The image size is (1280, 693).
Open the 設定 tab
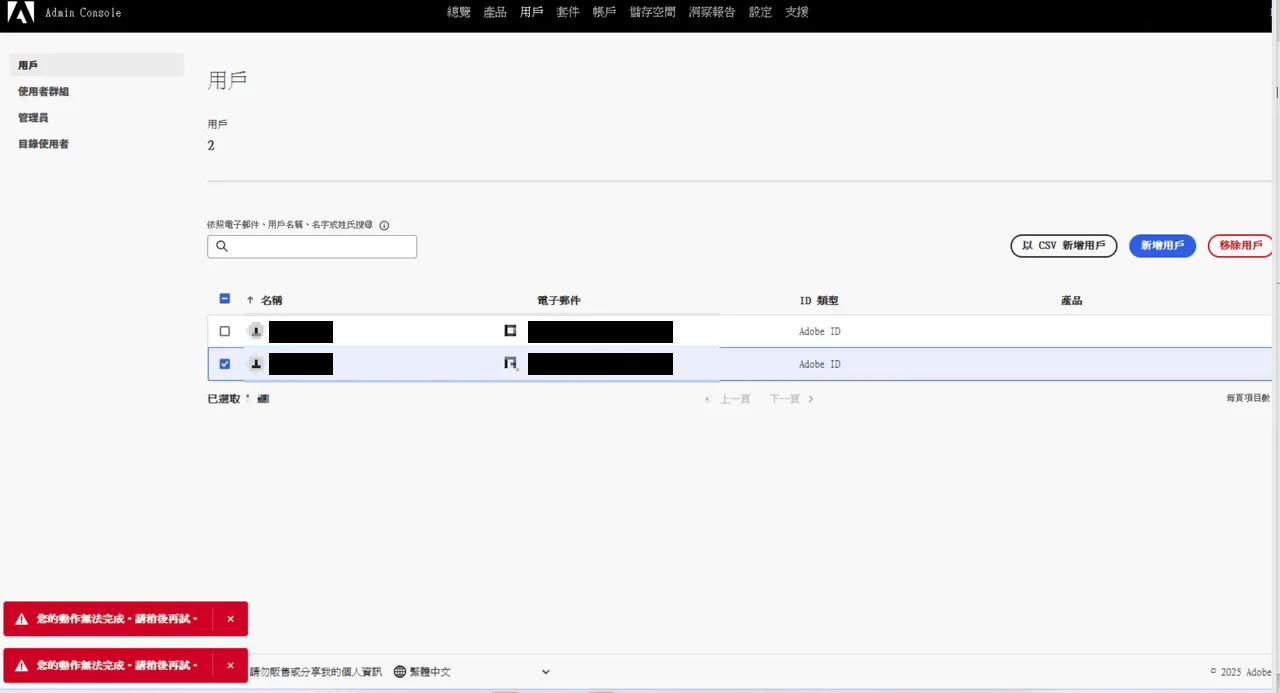coord(760,13)
